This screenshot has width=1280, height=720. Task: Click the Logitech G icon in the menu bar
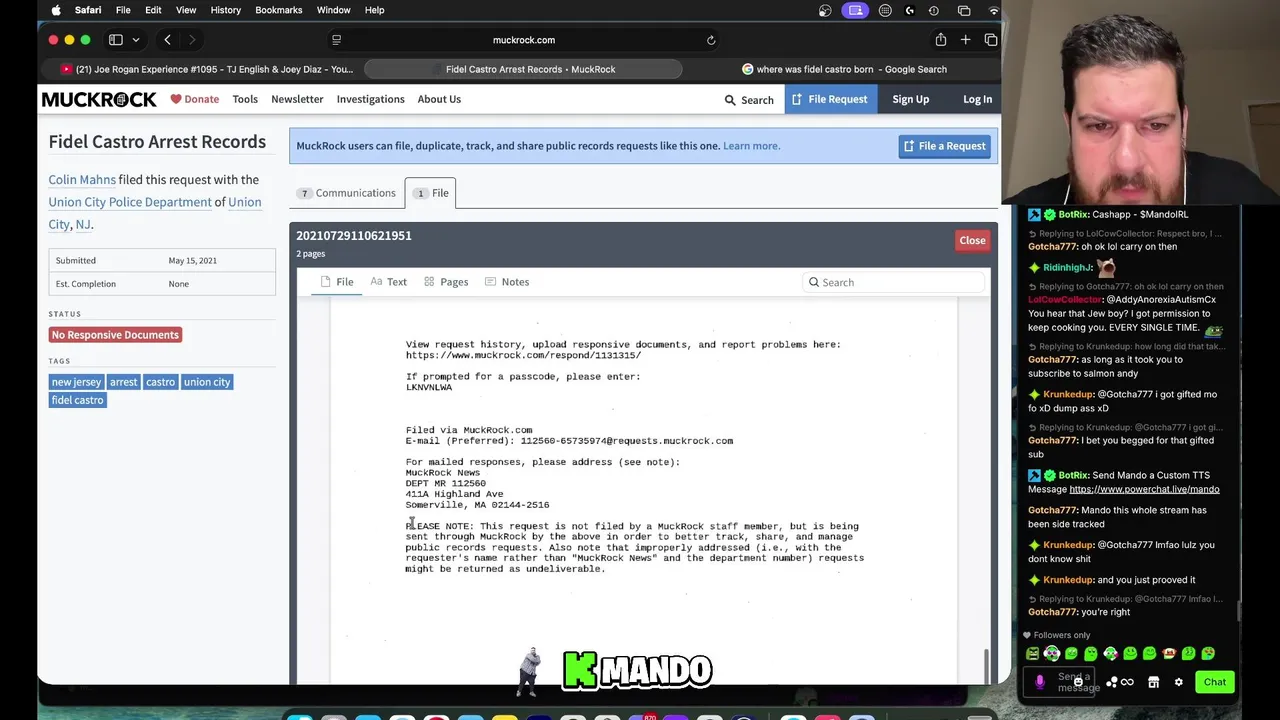coord(910,10)
